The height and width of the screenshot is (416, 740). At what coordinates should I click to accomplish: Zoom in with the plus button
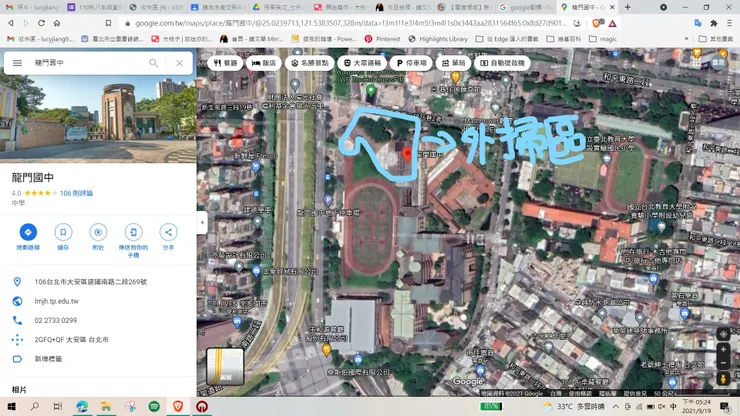point(723,349)
